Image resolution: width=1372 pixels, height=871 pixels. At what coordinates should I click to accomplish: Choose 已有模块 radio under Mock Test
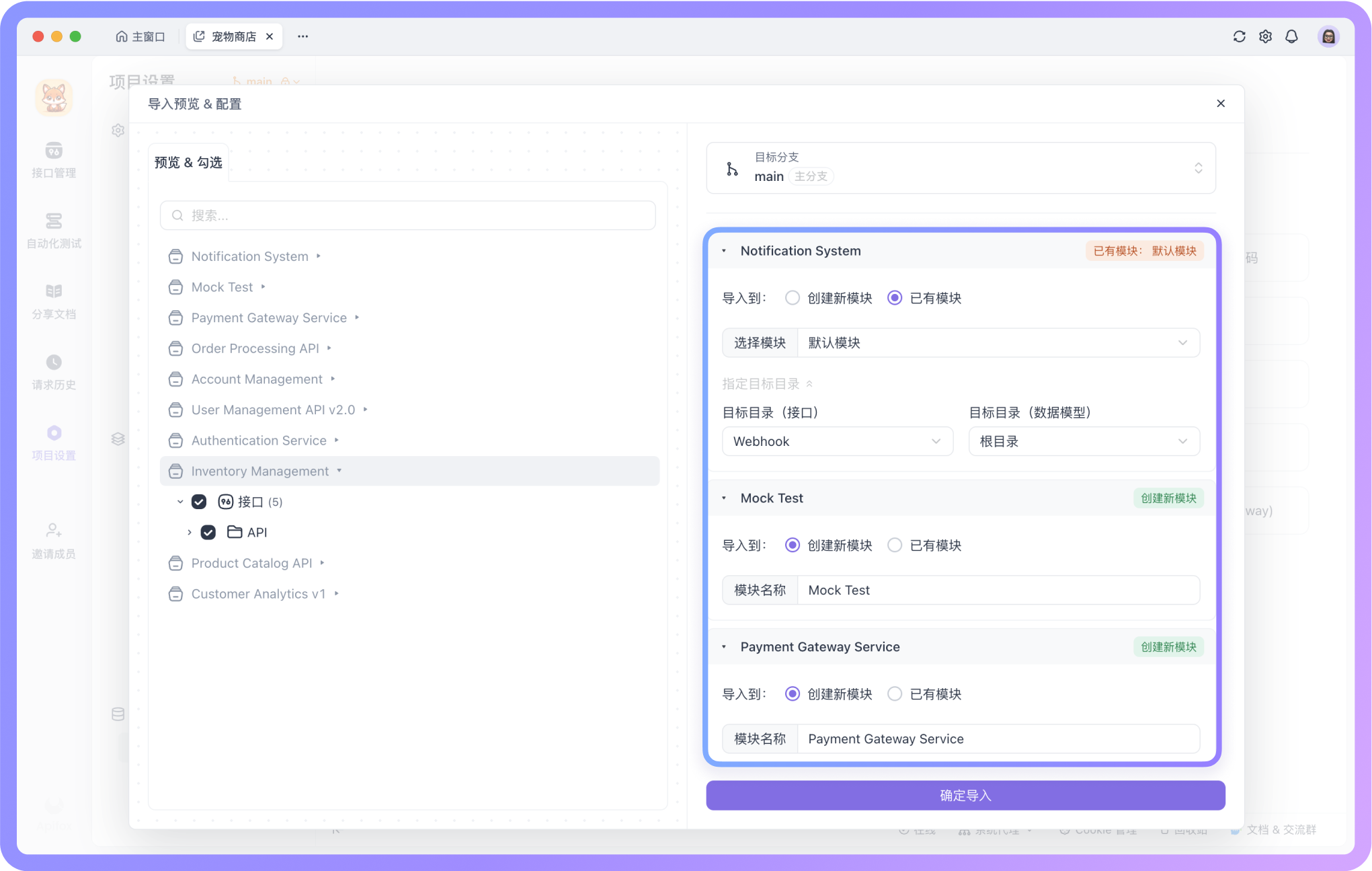click(x=895, y=545)
